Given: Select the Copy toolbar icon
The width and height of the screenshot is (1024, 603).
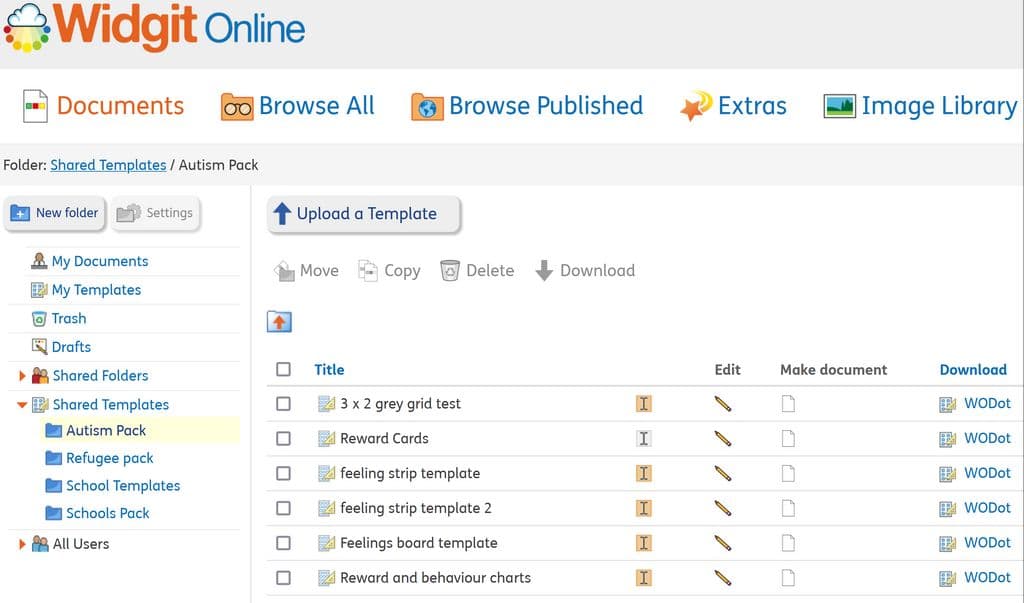Looking at the screenshot, I should [x=368, y=270].
